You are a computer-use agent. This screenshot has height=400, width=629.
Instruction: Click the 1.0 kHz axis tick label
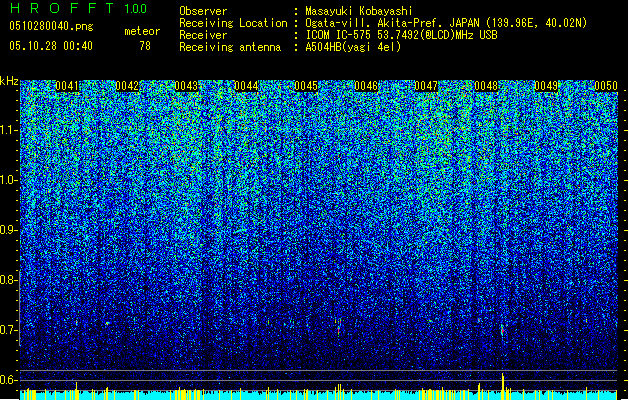[x=9, y=180]
